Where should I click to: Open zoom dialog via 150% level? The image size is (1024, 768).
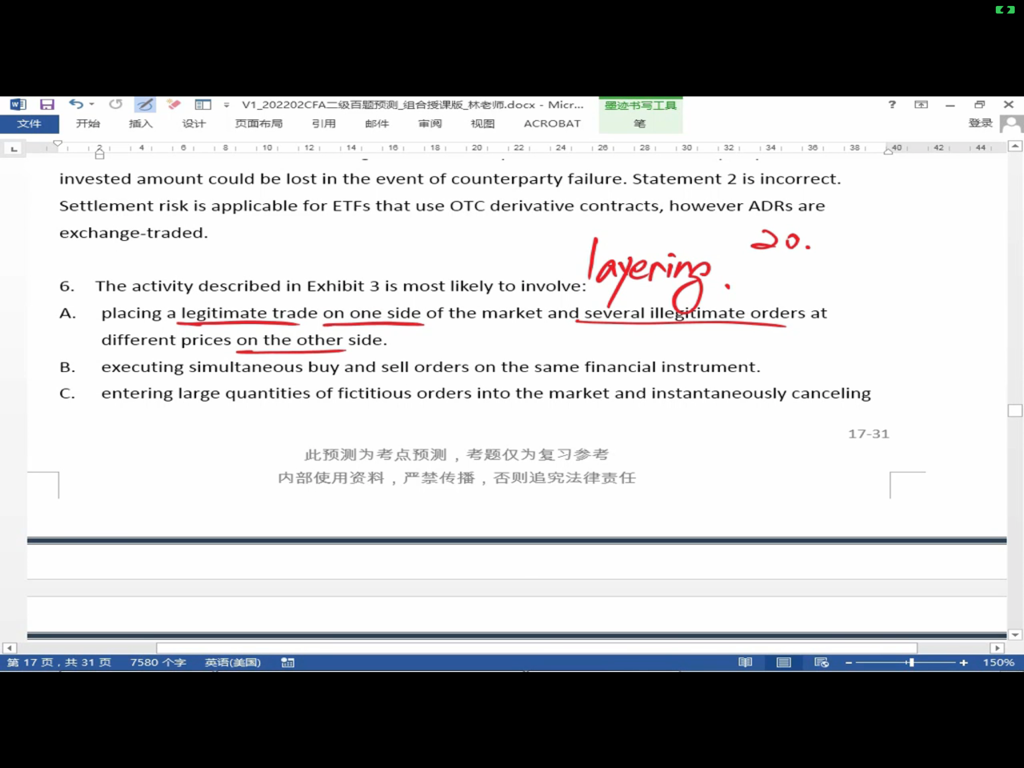(x=999, y=662)
